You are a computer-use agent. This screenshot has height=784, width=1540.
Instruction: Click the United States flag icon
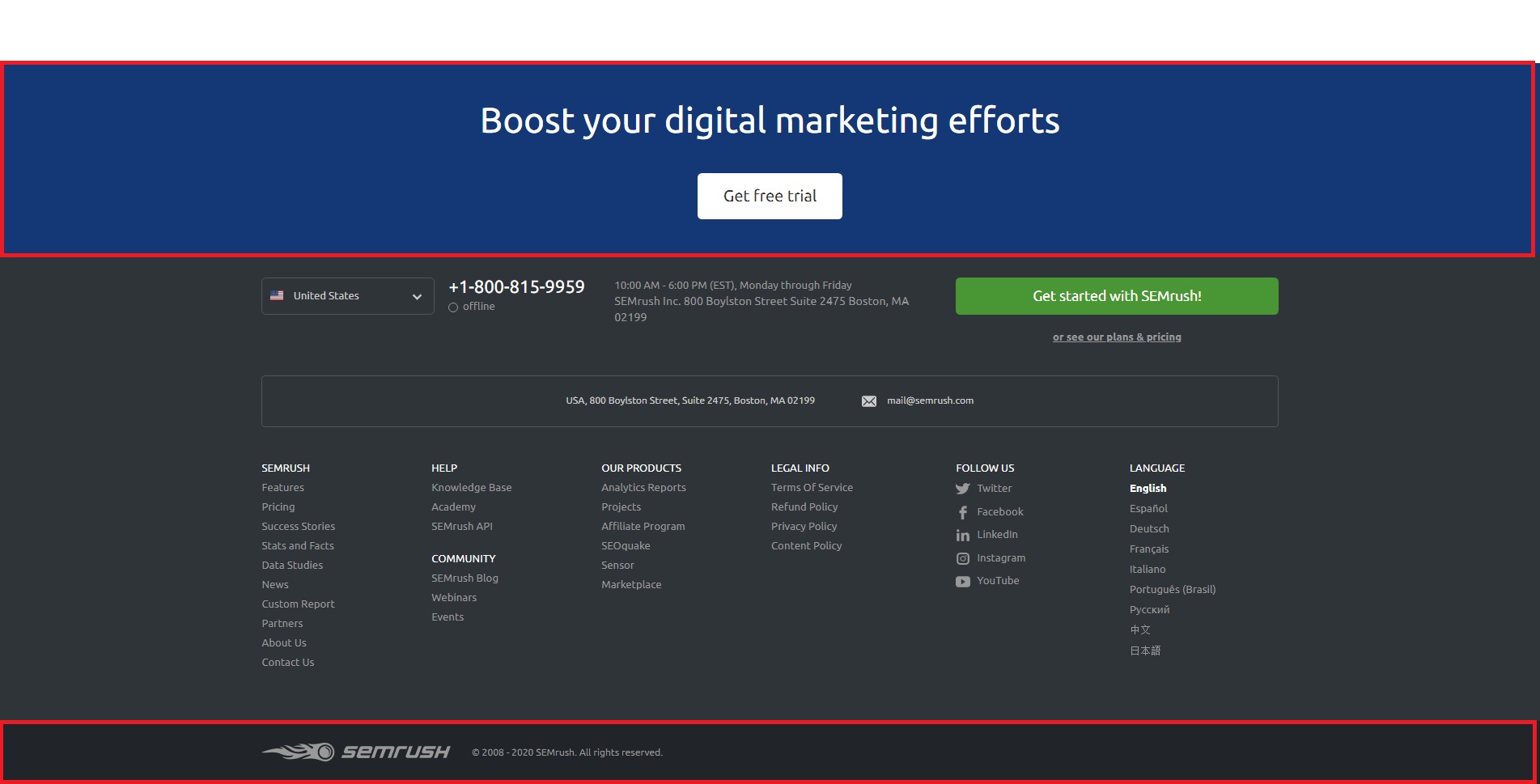click(277, 296)
